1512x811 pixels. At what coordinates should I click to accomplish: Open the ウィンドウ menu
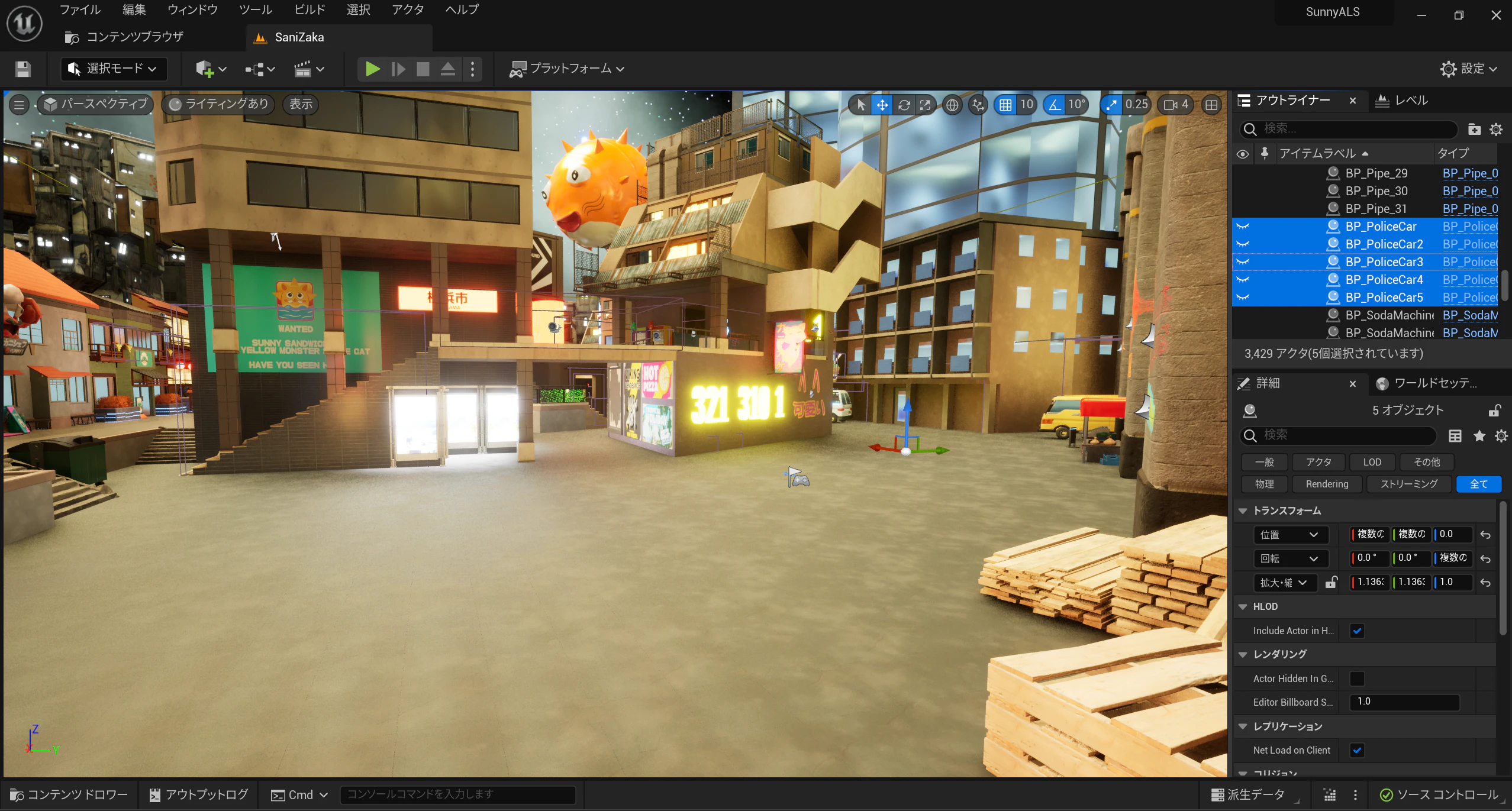coord(193,9)
